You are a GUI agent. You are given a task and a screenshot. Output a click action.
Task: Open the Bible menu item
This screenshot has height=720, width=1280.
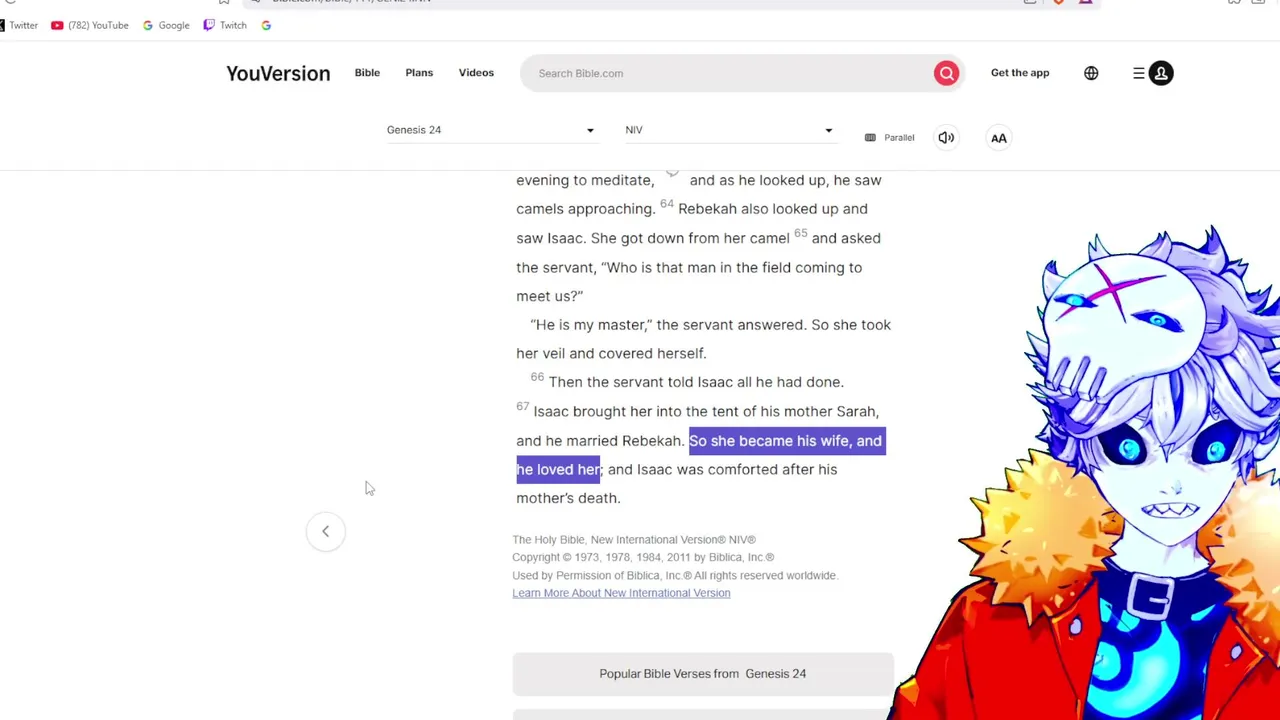pyautogui.click(x=367, y=73)
